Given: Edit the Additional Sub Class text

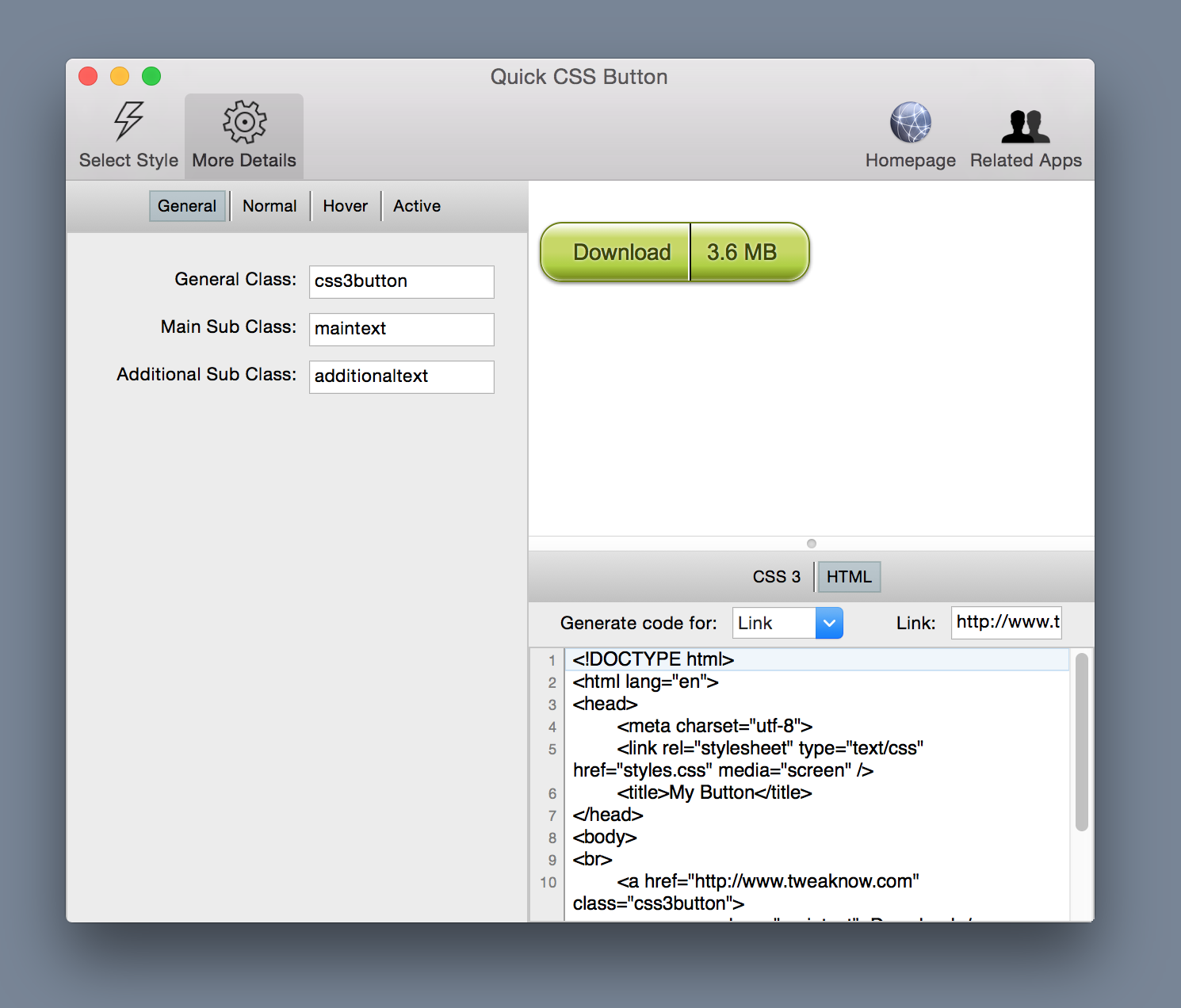Looking at the screenshot, I should tap(400, 376).
